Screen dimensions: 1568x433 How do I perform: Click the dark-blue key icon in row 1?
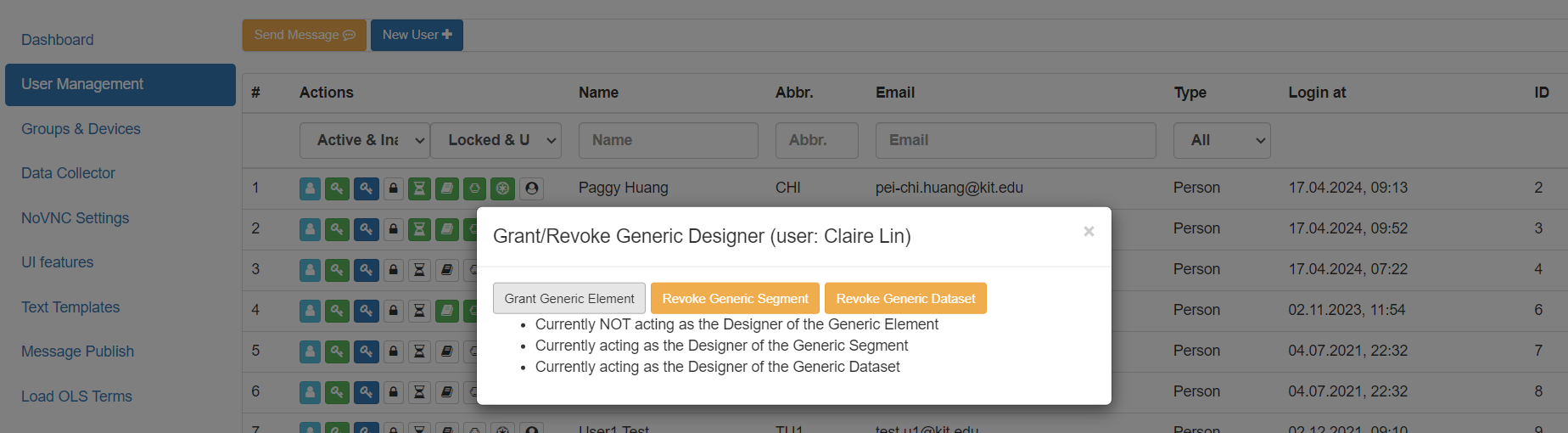coord(366,188)
